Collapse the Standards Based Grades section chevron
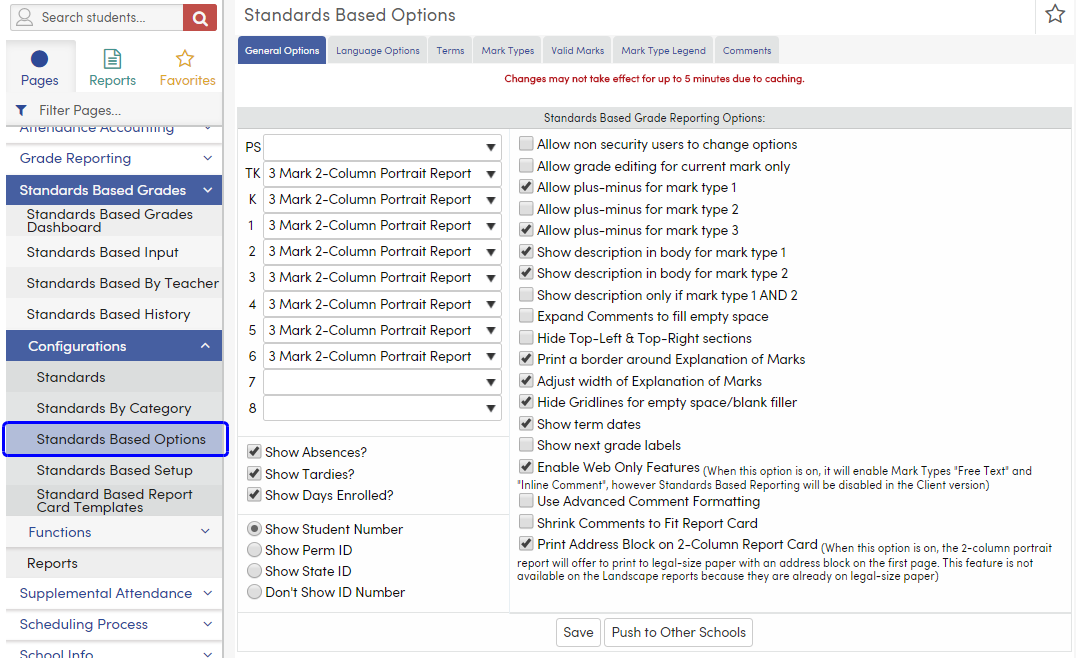This screenshot has height=658, width=1076. [207, 189]
